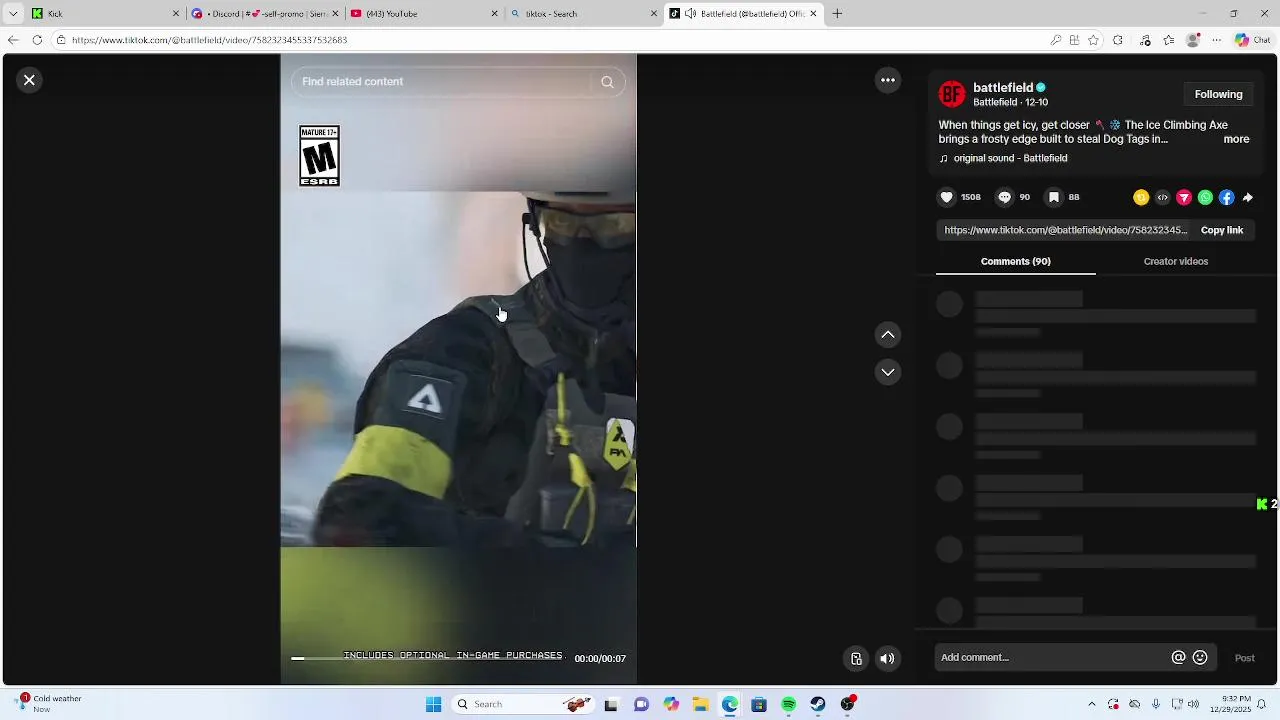Screen dimensions: 1280x720
Task: Open more share options arrow
Action: (x=1248, y=198)
